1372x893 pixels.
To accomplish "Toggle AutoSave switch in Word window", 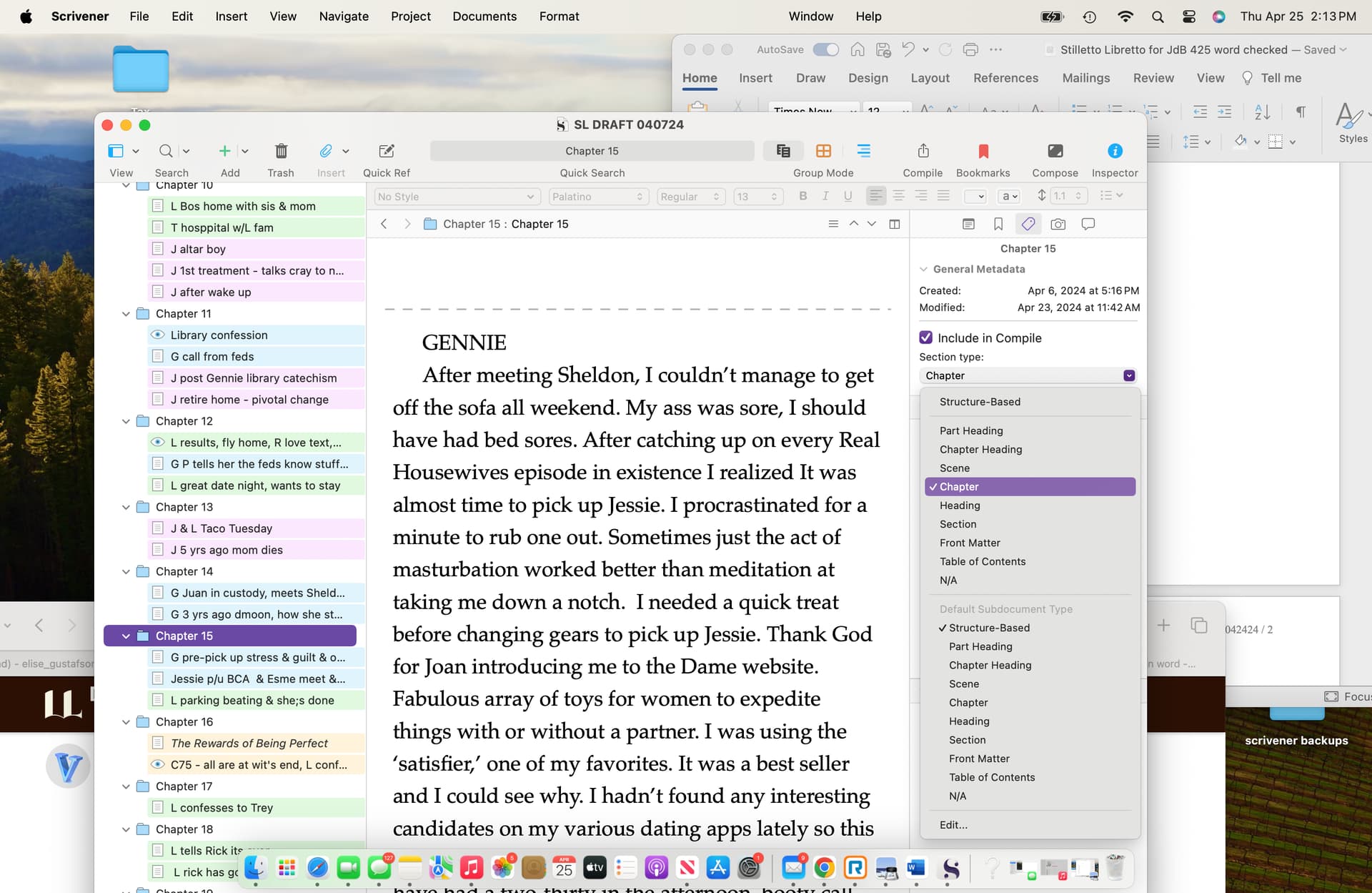I will [x=825, y=49].
